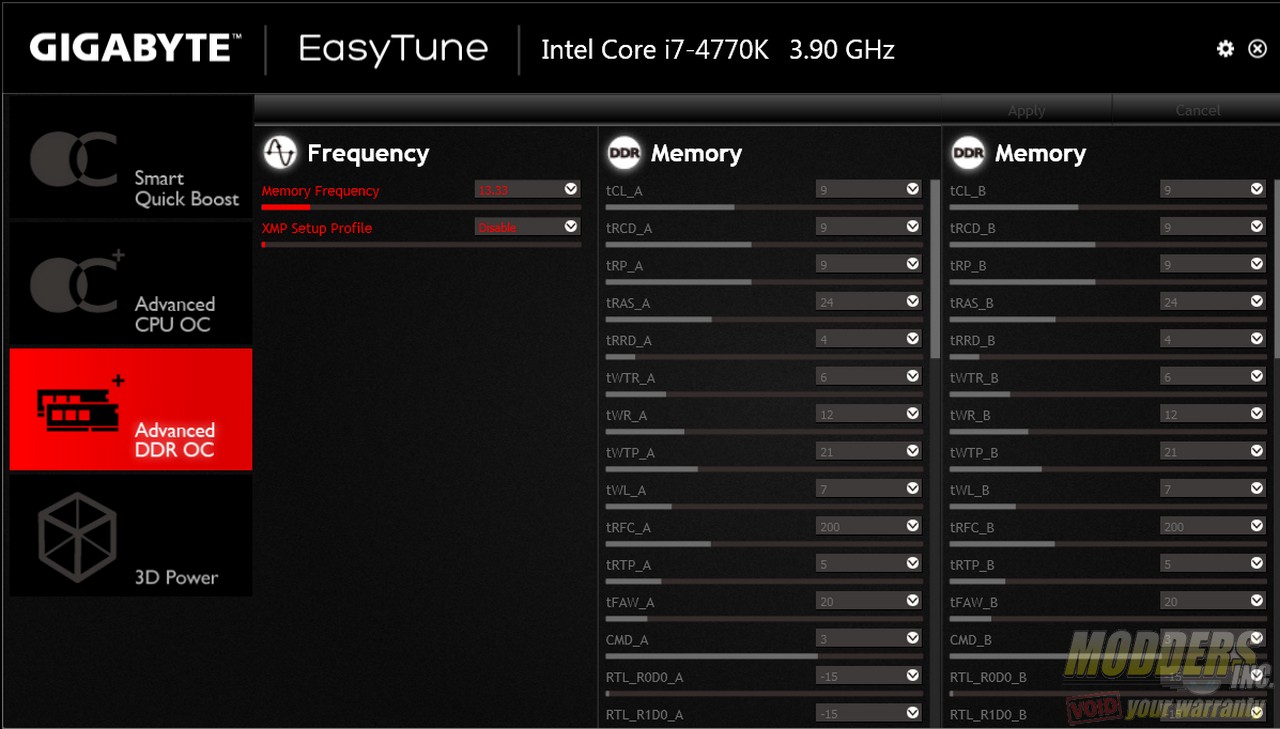Click the "RTL_R0D0_A" label
The width and height of the screenshot is (1280, 729).
[644, 678]
